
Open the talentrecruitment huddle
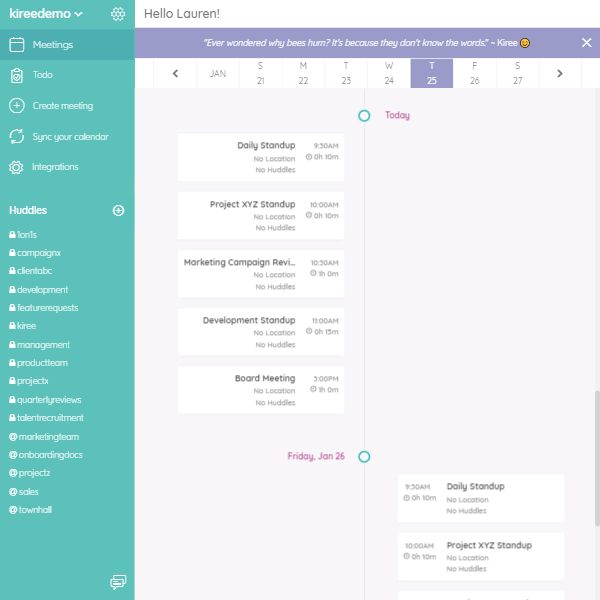pos(46,418)
